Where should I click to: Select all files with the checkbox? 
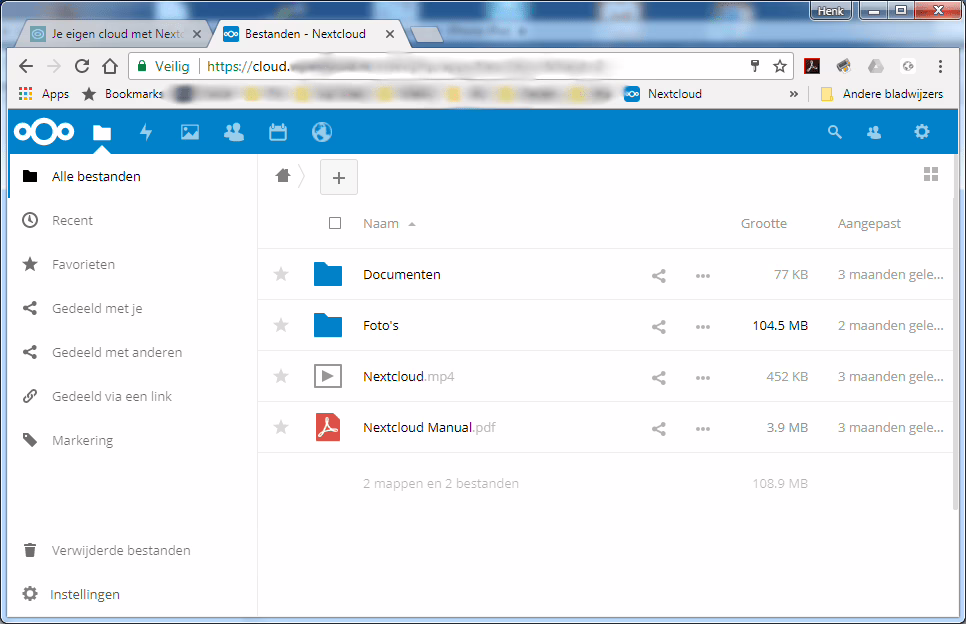[x=335, y=223]
